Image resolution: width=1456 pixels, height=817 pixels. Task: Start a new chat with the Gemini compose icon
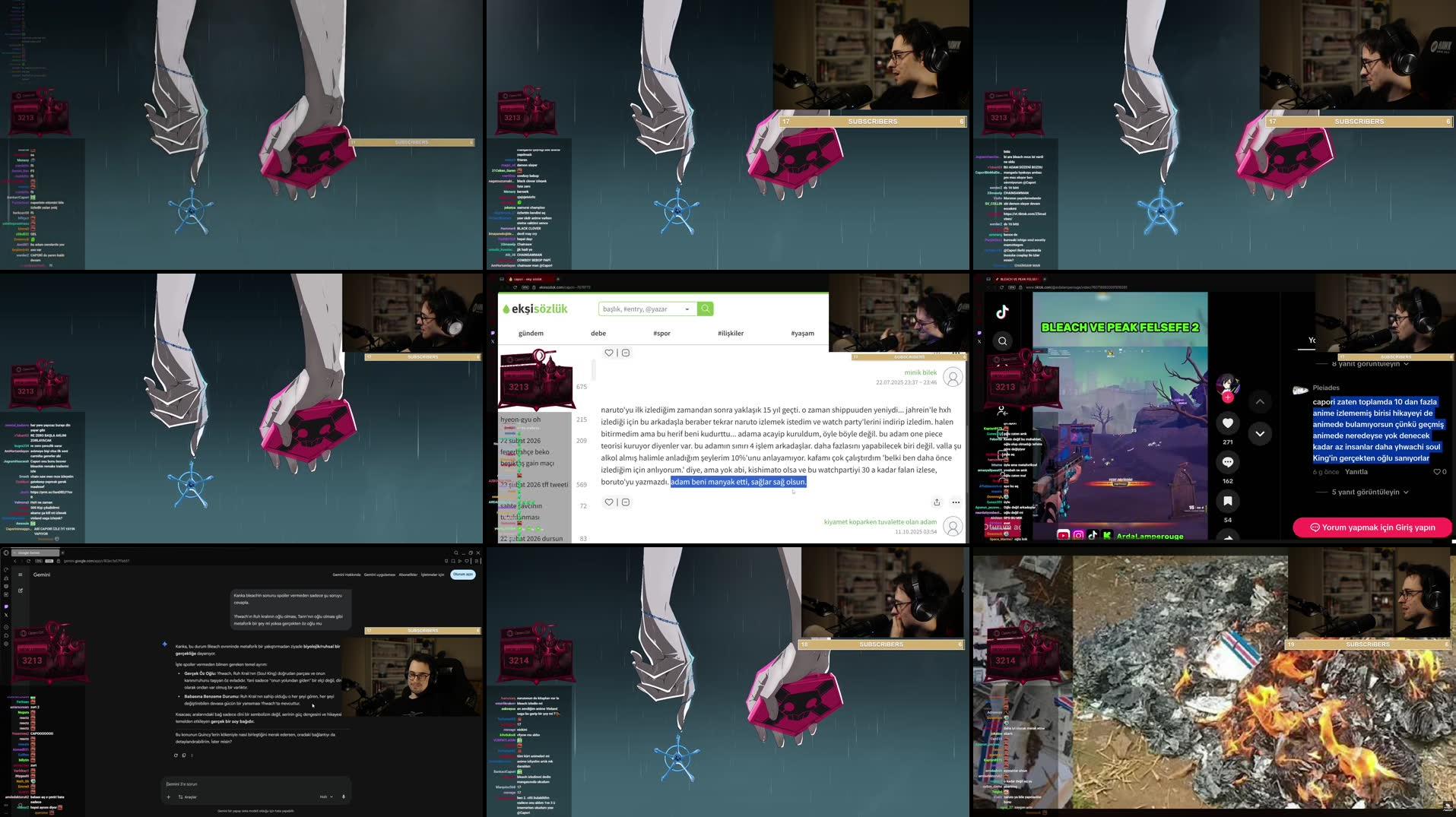[20, 591]
